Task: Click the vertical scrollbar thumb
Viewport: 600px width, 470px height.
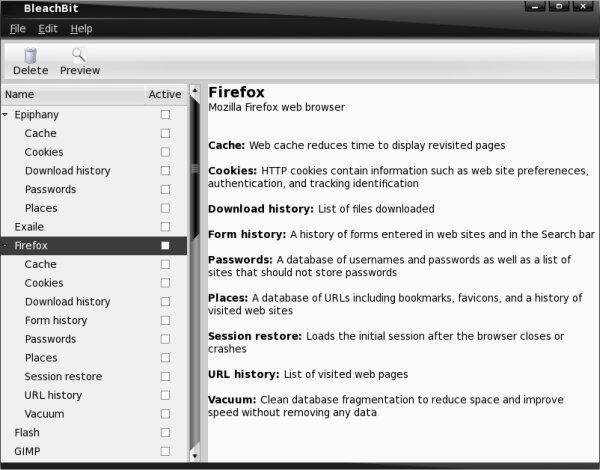Action: pyautogui.click(x=195, y=168)
